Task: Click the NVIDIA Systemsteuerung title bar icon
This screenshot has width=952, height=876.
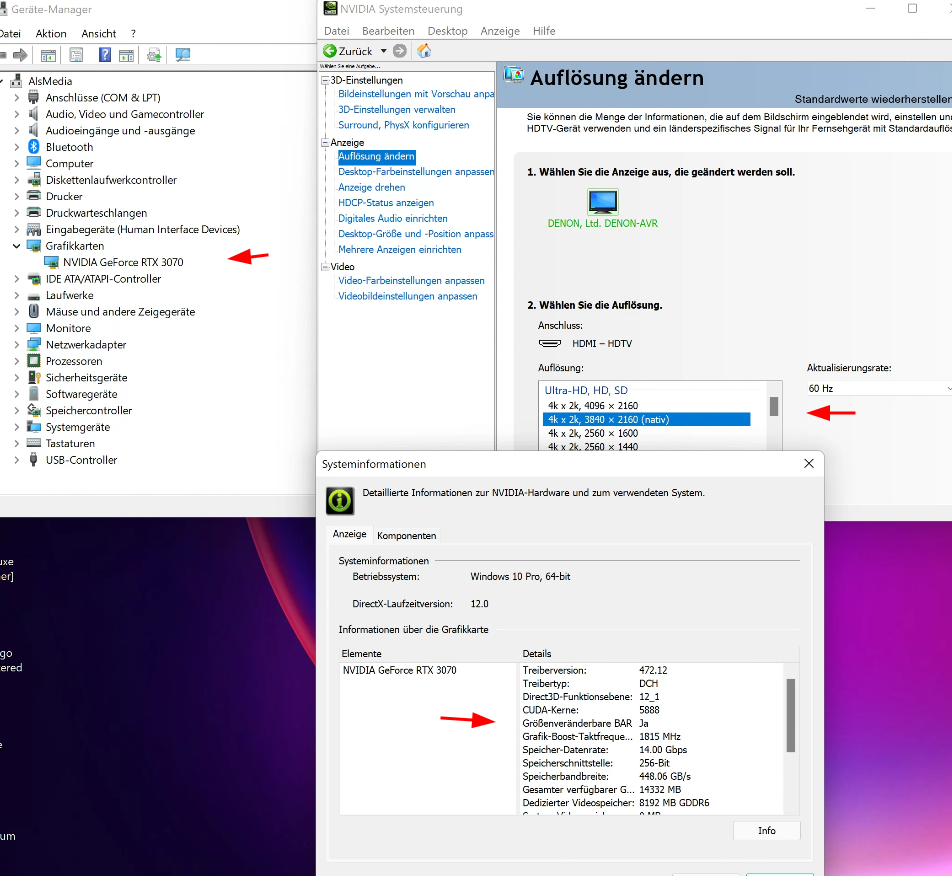Action: coord(330,8)
